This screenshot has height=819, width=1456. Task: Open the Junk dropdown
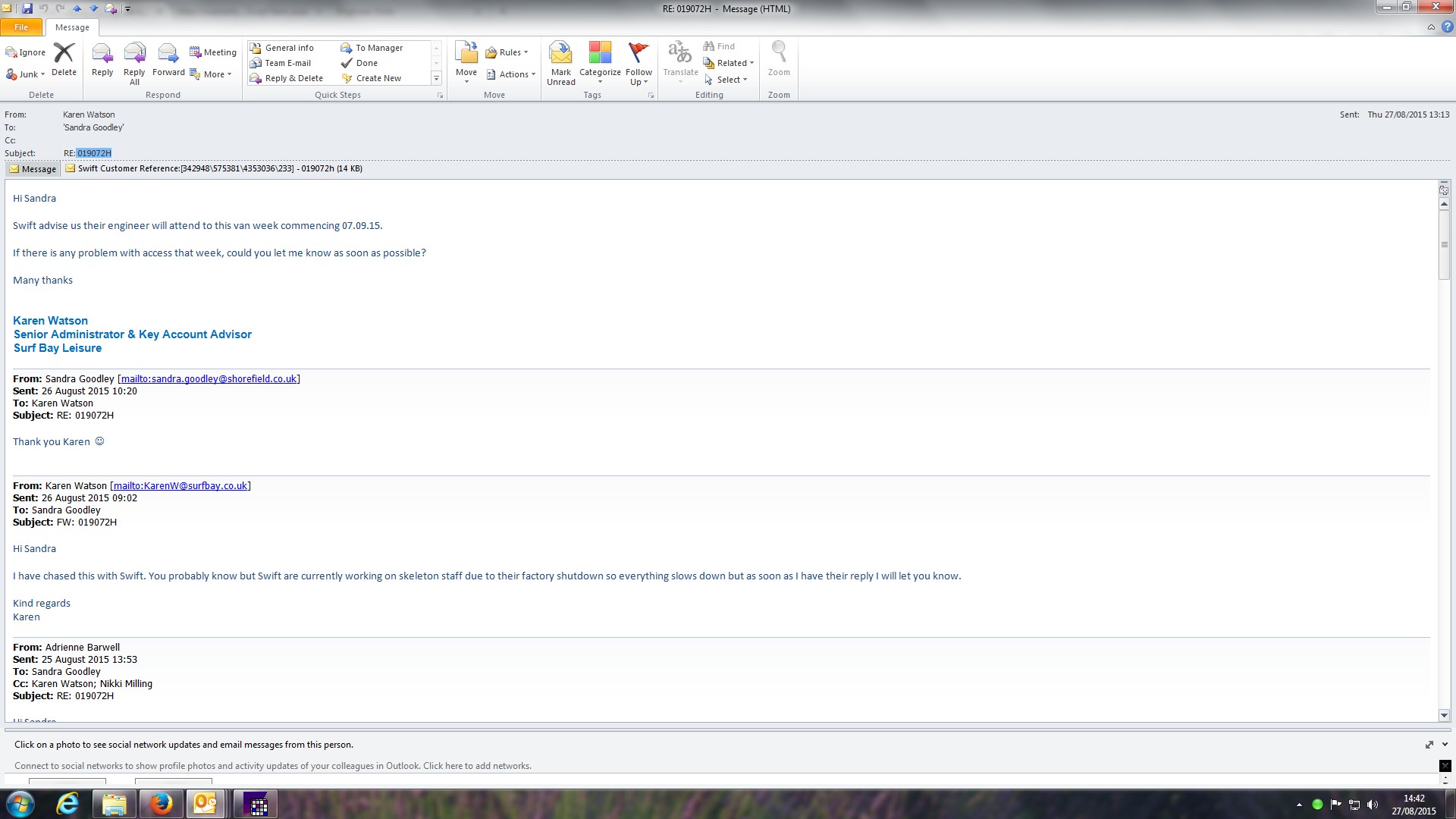pyautogui.click(x=27, y=74)
